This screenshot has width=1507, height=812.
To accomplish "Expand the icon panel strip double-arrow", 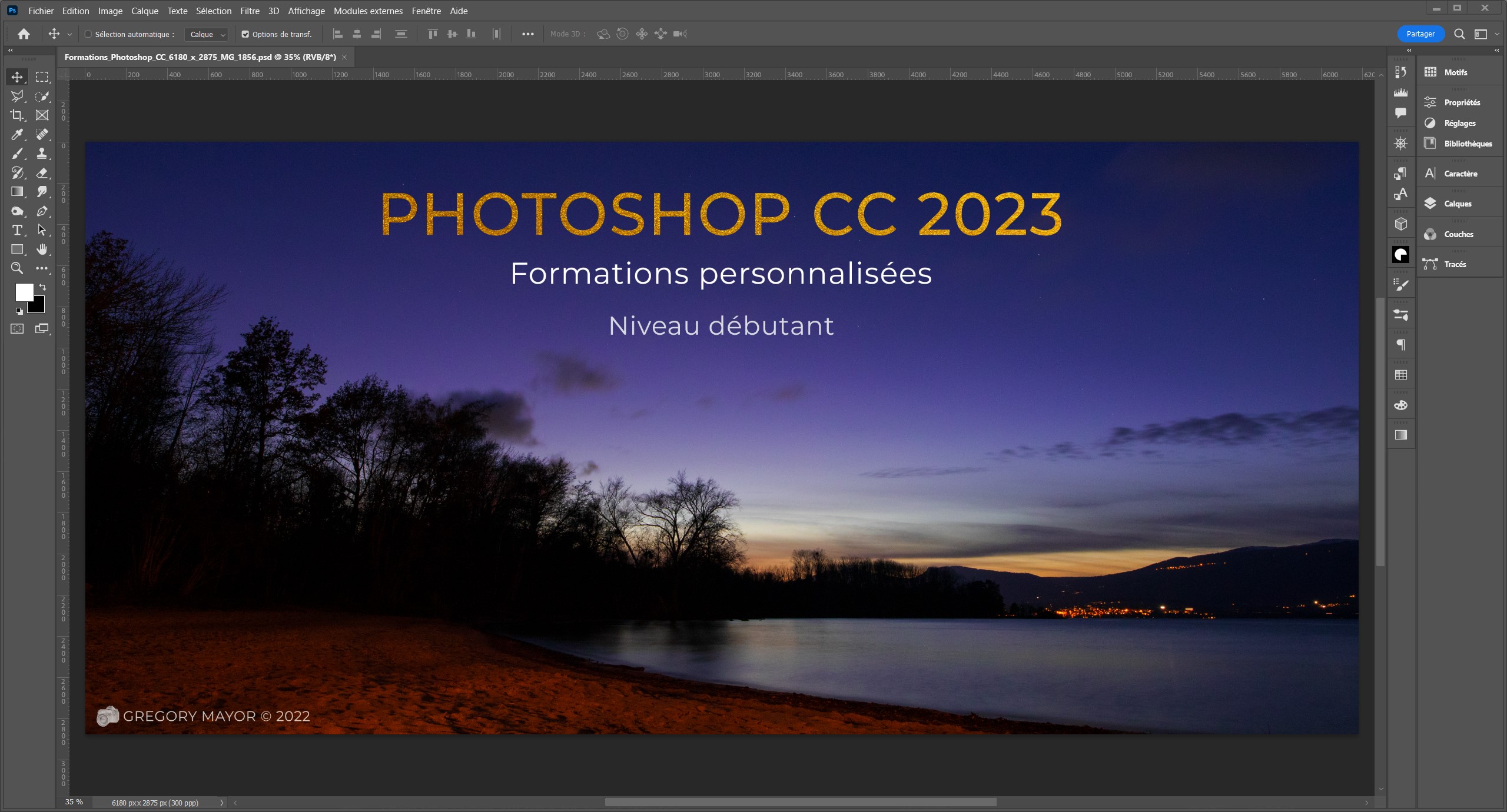I will 1409,51.
